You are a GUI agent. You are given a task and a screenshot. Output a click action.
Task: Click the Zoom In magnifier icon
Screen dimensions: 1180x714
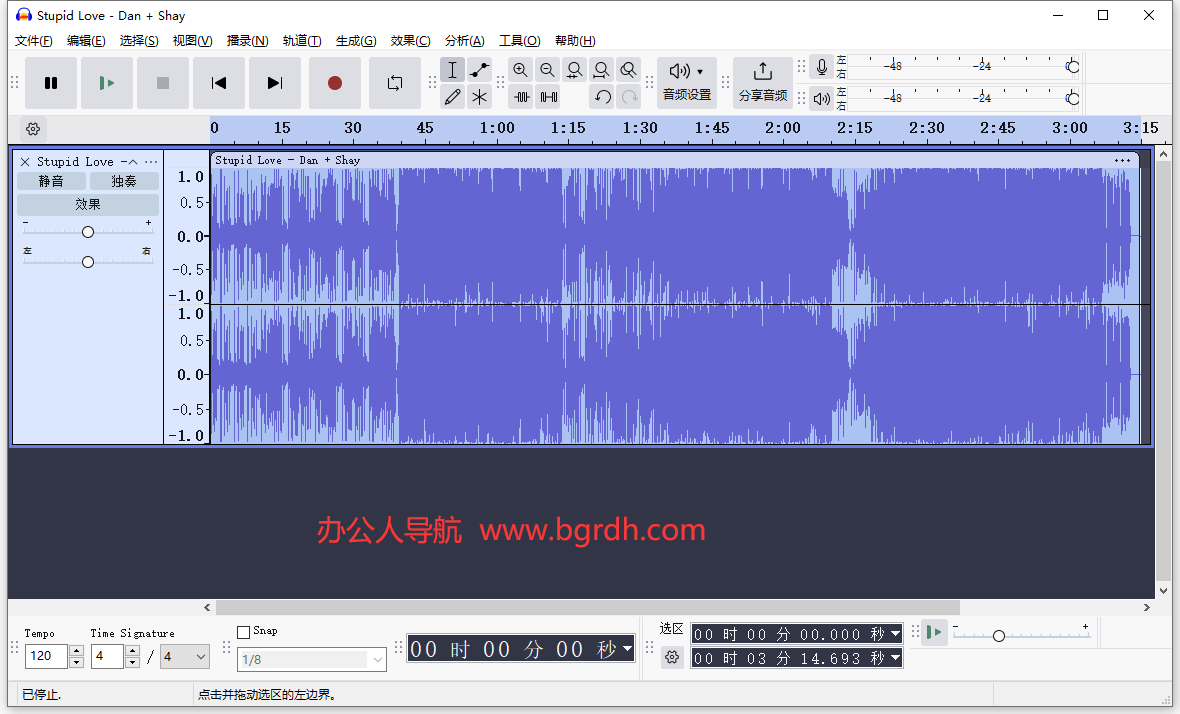point(520,70)
